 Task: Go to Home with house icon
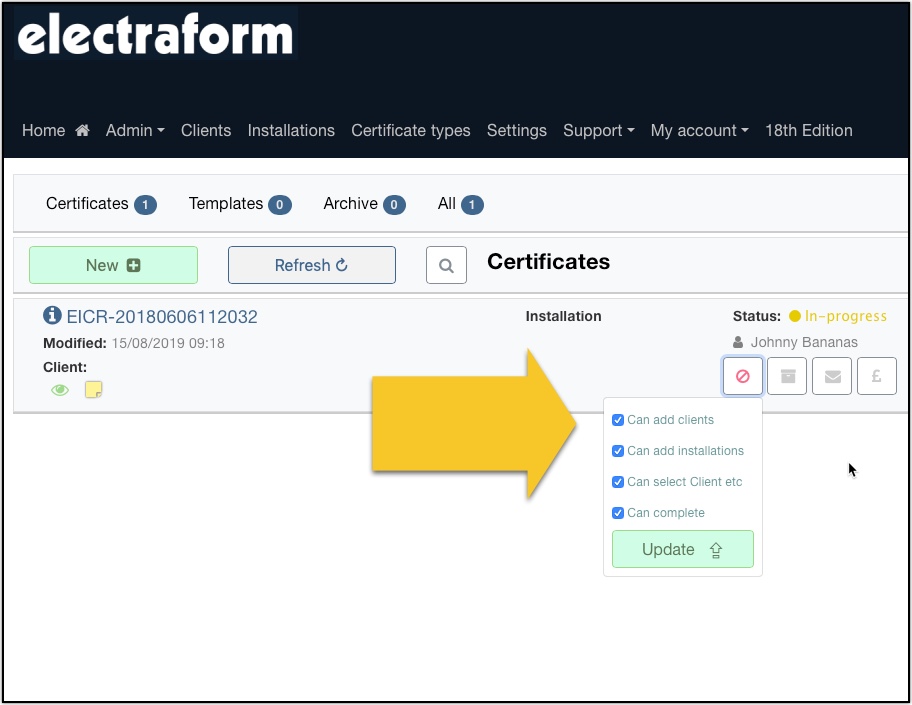click(56, 130)
